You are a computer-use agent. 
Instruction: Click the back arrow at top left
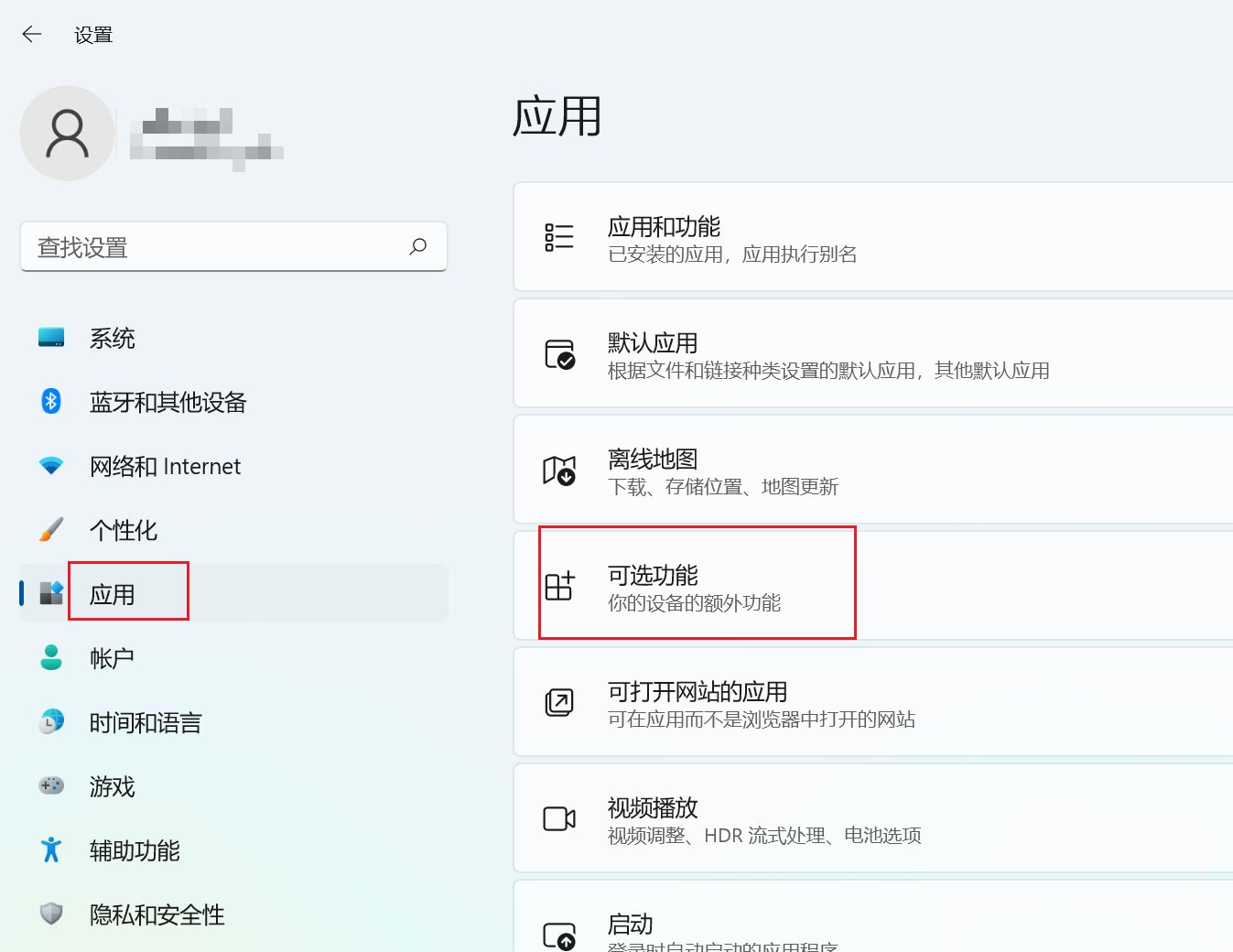pos(31,33)
